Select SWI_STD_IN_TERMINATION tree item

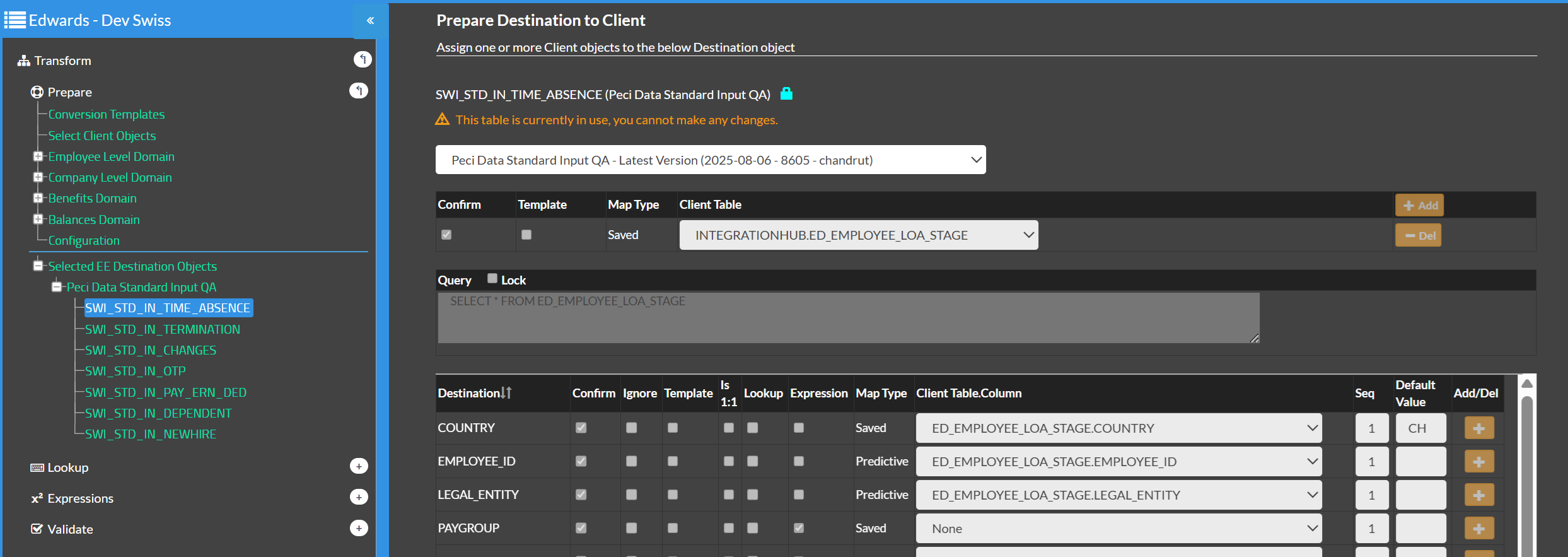(x=162, y=329)
